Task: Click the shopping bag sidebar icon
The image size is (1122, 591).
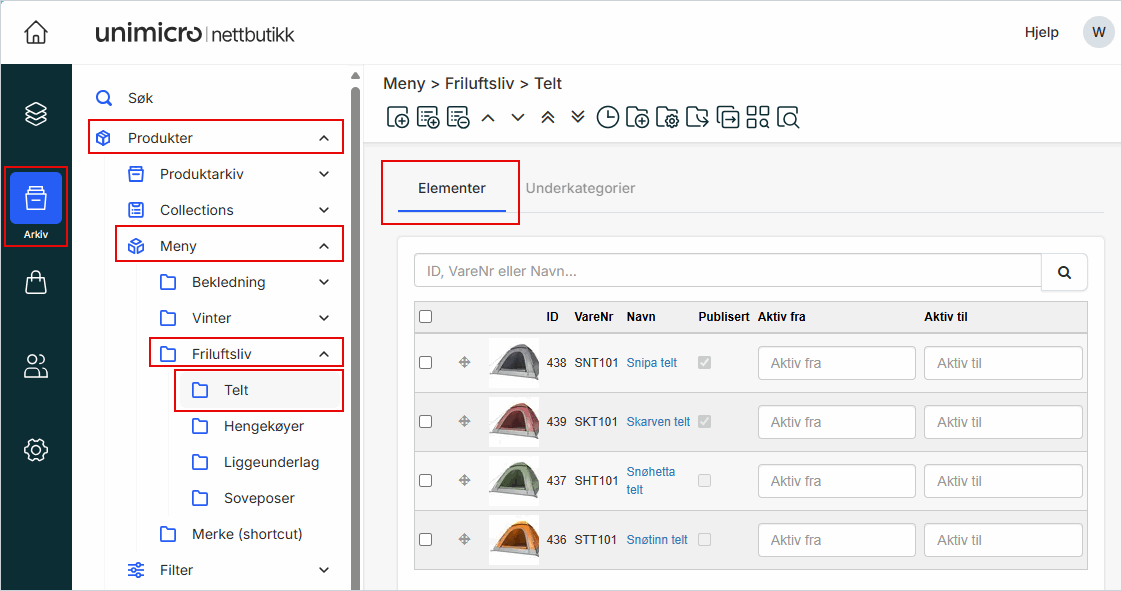Action: [x=36, y=283]
